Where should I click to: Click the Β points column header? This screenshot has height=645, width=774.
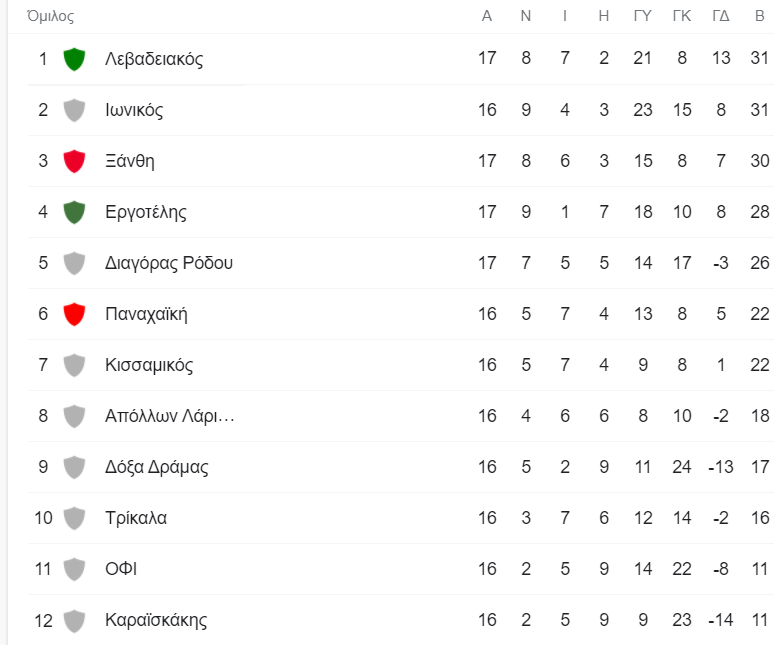coord(760,16)
